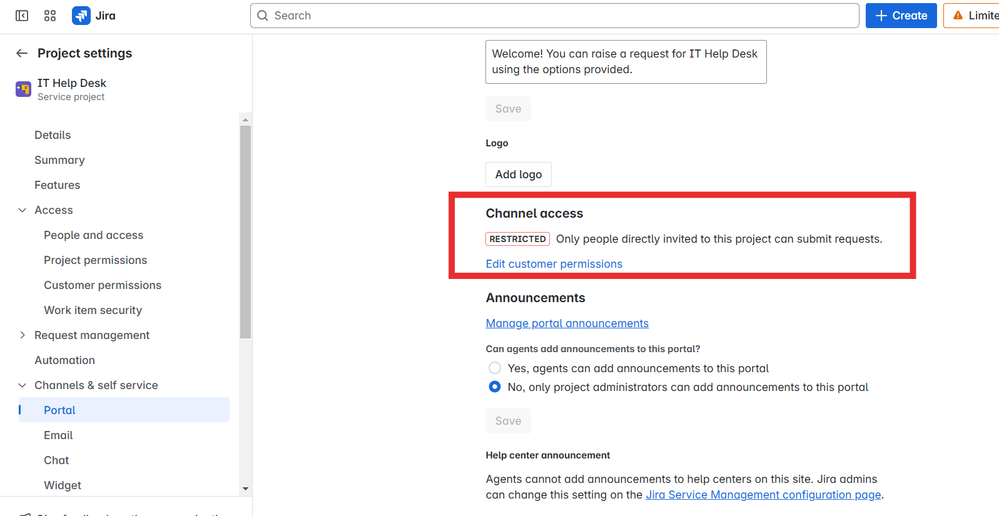
Task: Open Project permissions
Action: (96, 260)
